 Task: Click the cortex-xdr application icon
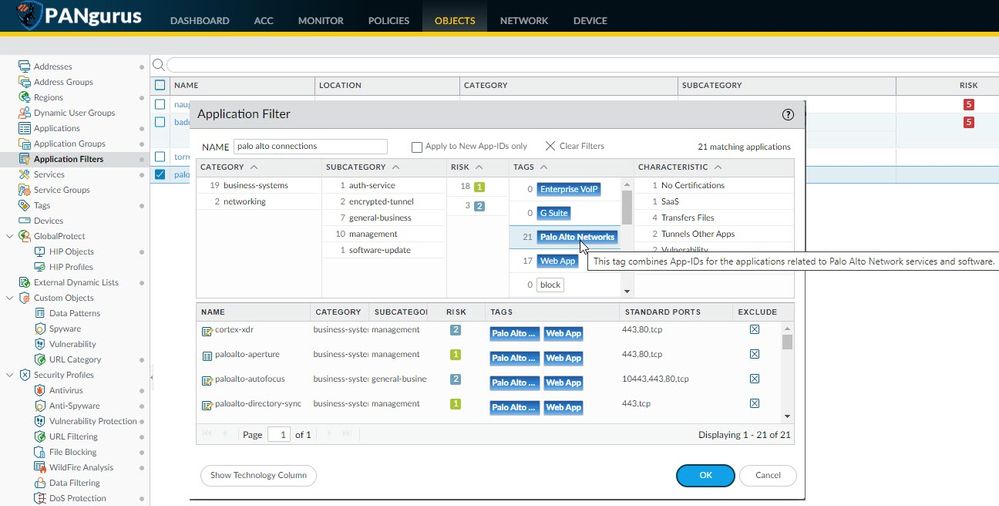tap(207, 330)
